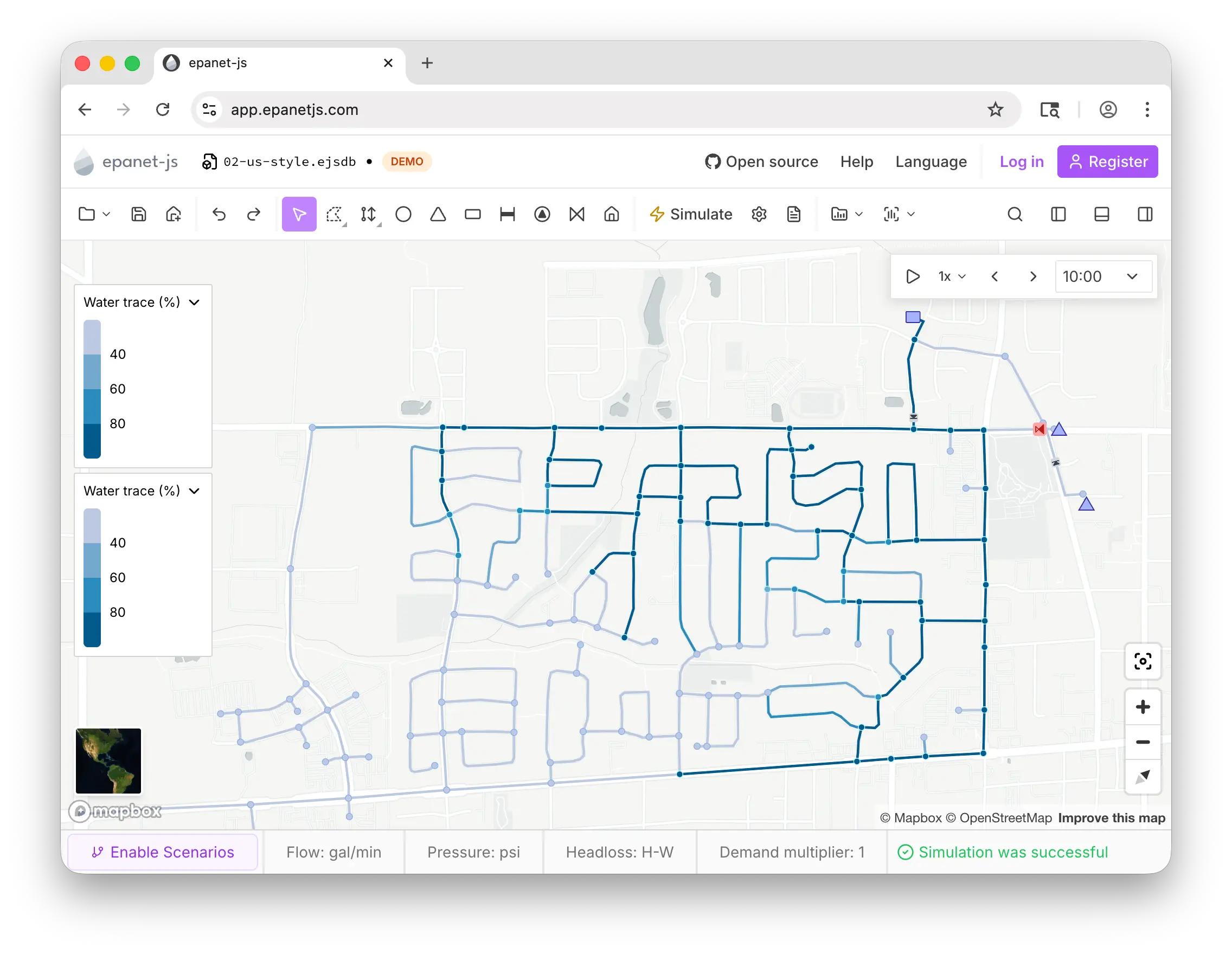Expand the scan tools dropdown
The width and height of the screenshot is (1232, 954).
899,214
